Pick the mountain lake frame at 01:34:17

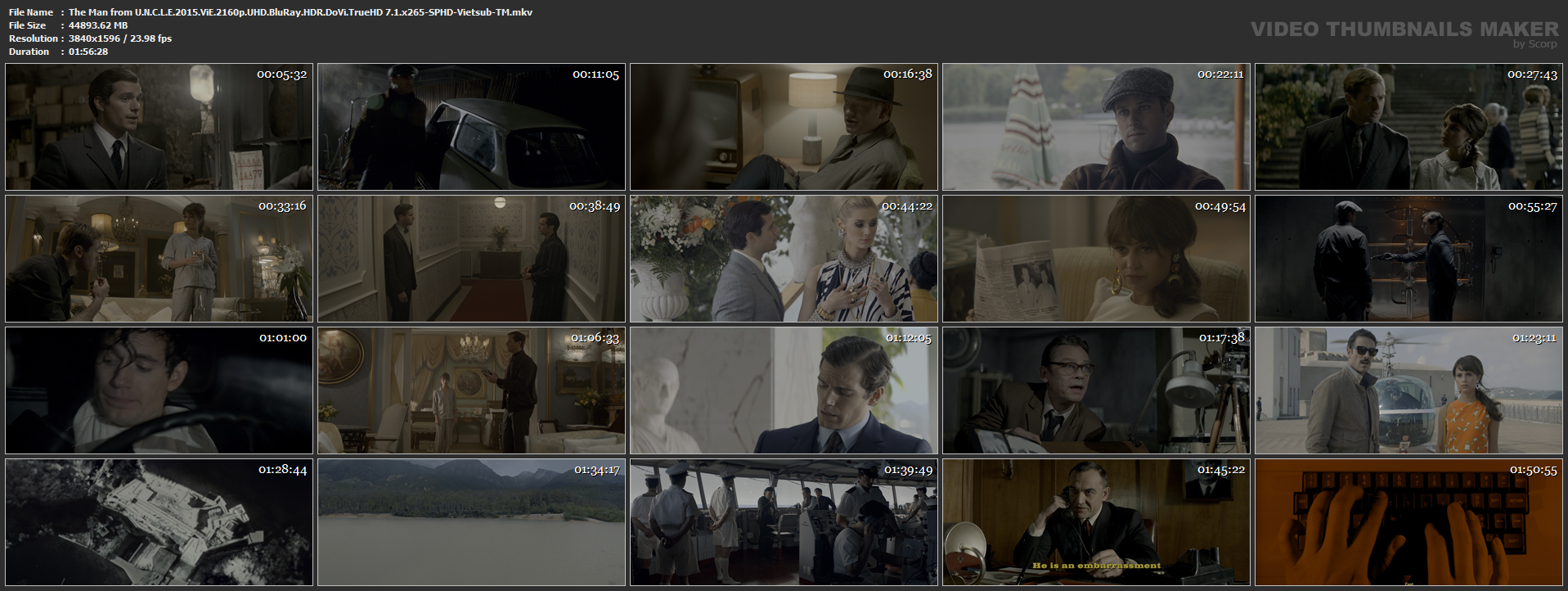coord(471,522)
